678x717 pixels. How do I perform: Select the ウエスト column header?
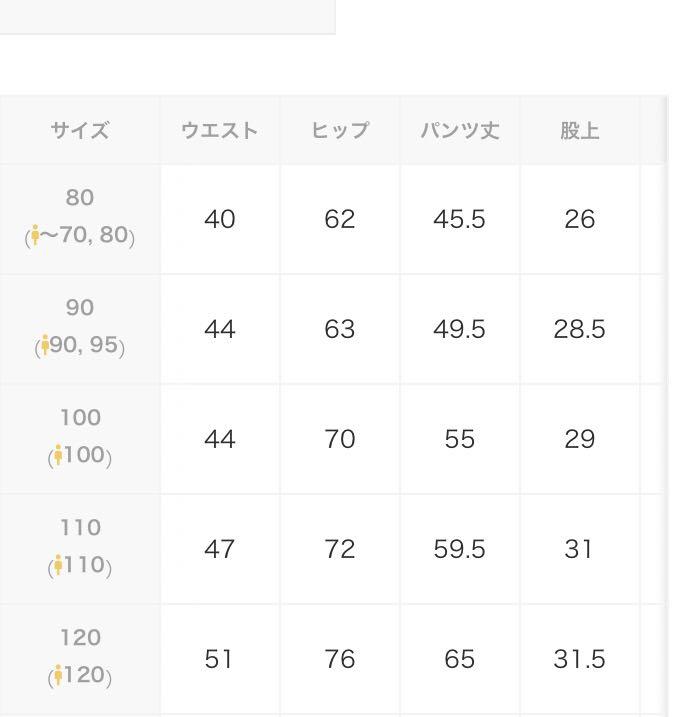[220, 131]
